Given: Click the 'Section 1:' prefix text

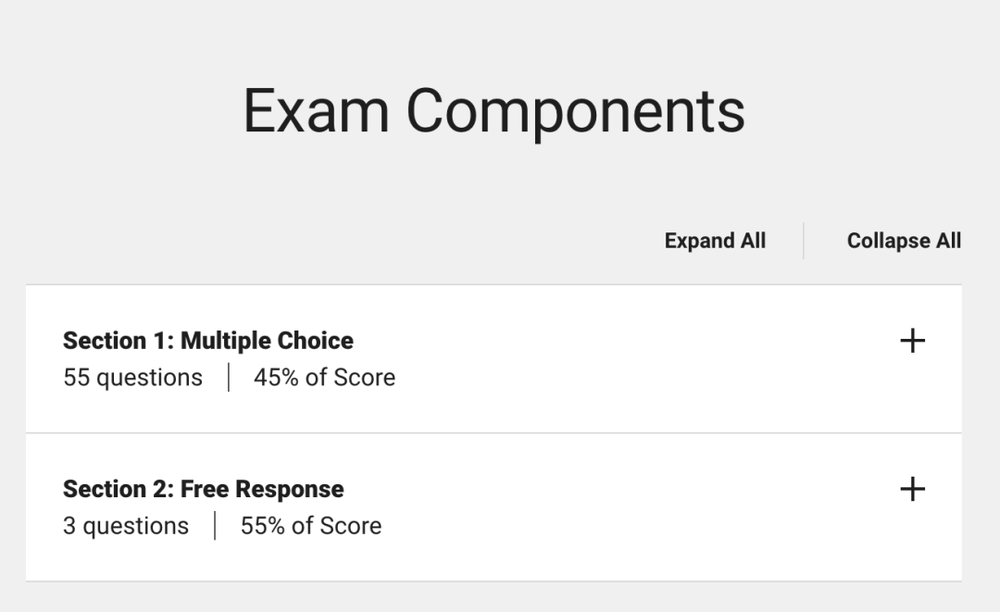Looking at the screenshot, I should tap(118, 341).
